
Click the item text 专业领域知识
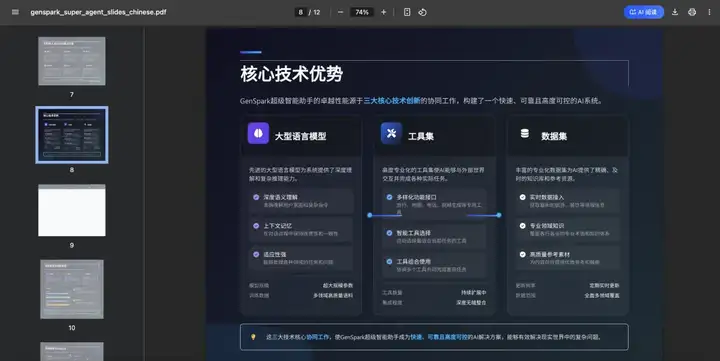click(547, 226)
